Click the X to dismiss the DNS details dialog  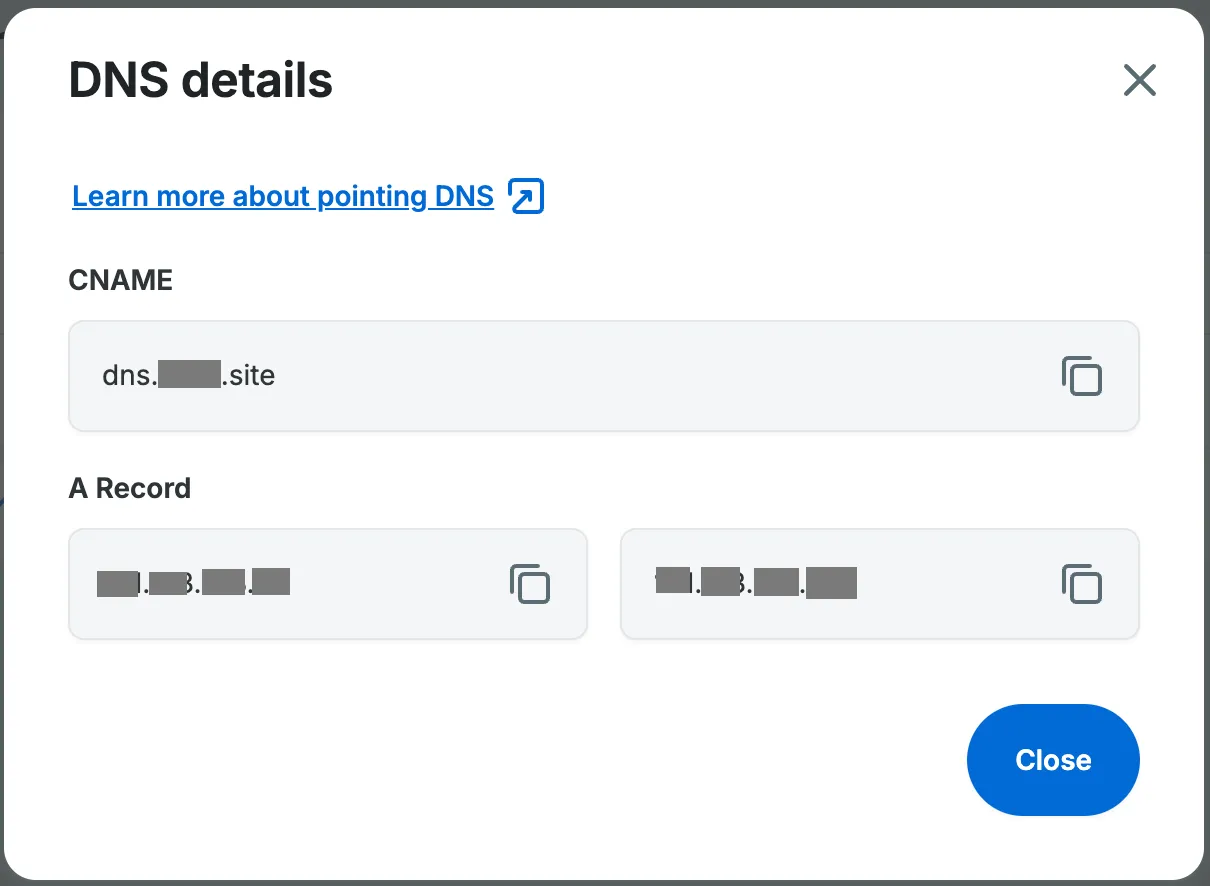pyautogui.click(x=1139, y=80)
